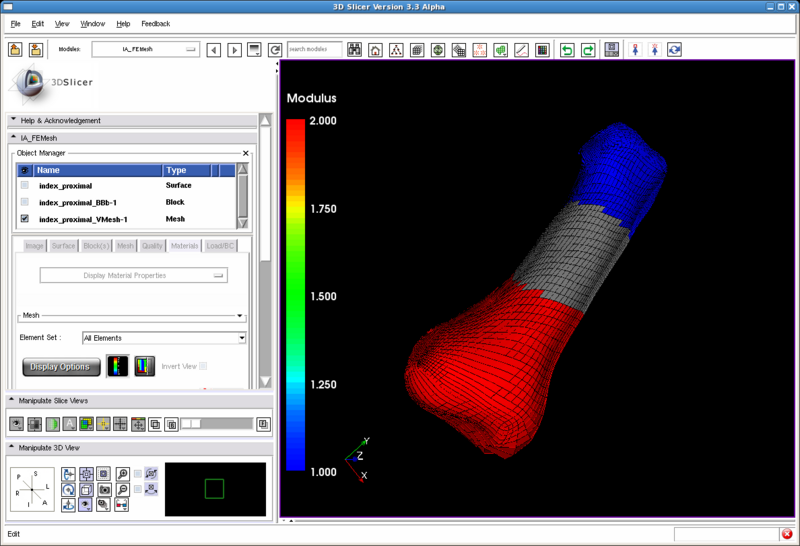The width and height of the screenshot is (800, 546).
Task: Click the zoom out magnifier icon
Action: (x=122, y=490)
